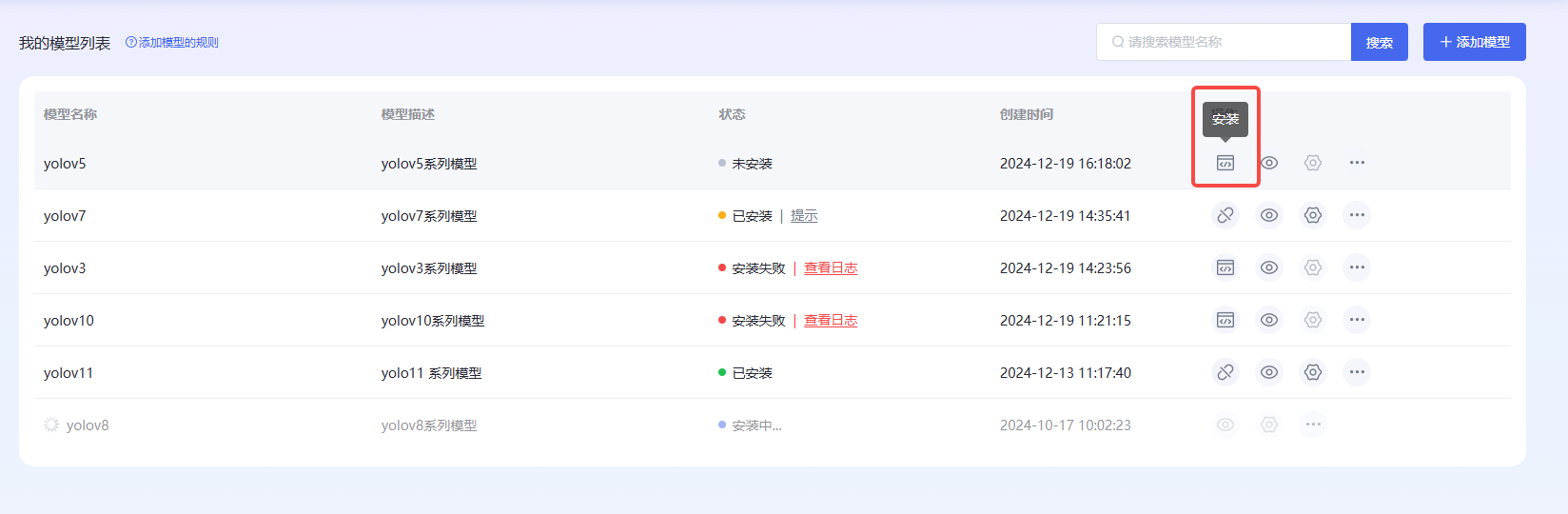The width and height of the screenshot is (1568, 514).
Task: Click description yolov5系列模型
Action: pyautogui.click(x=429, y=164)
